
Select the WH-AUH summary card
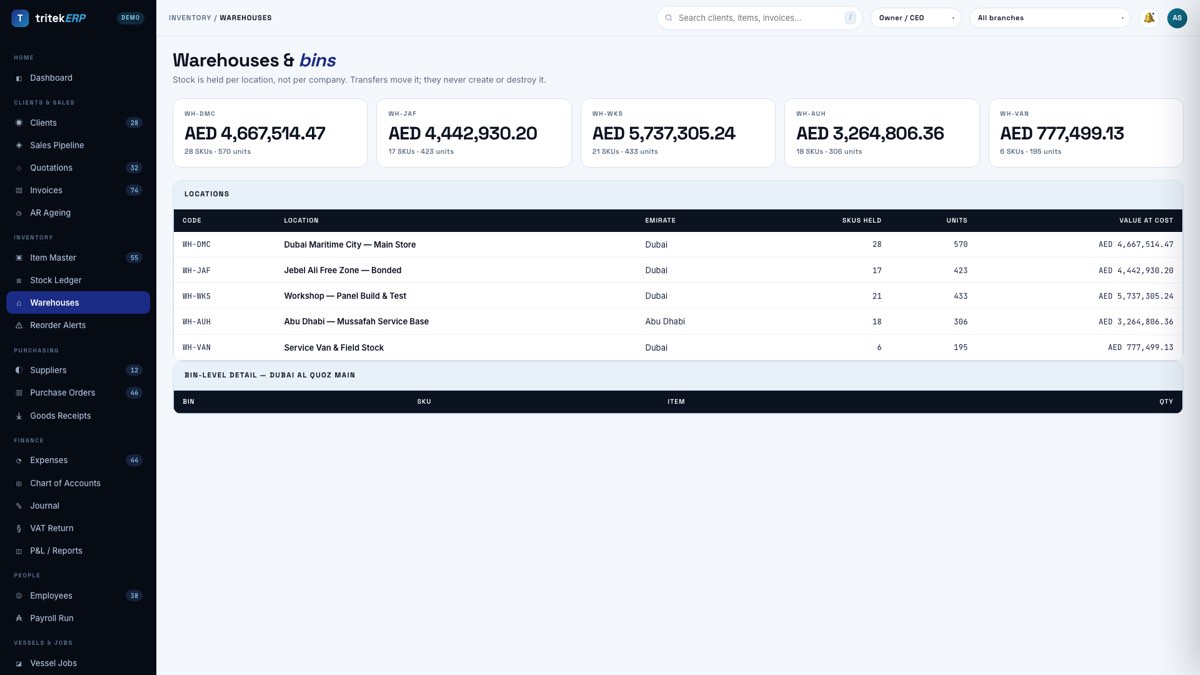point(882,133)
